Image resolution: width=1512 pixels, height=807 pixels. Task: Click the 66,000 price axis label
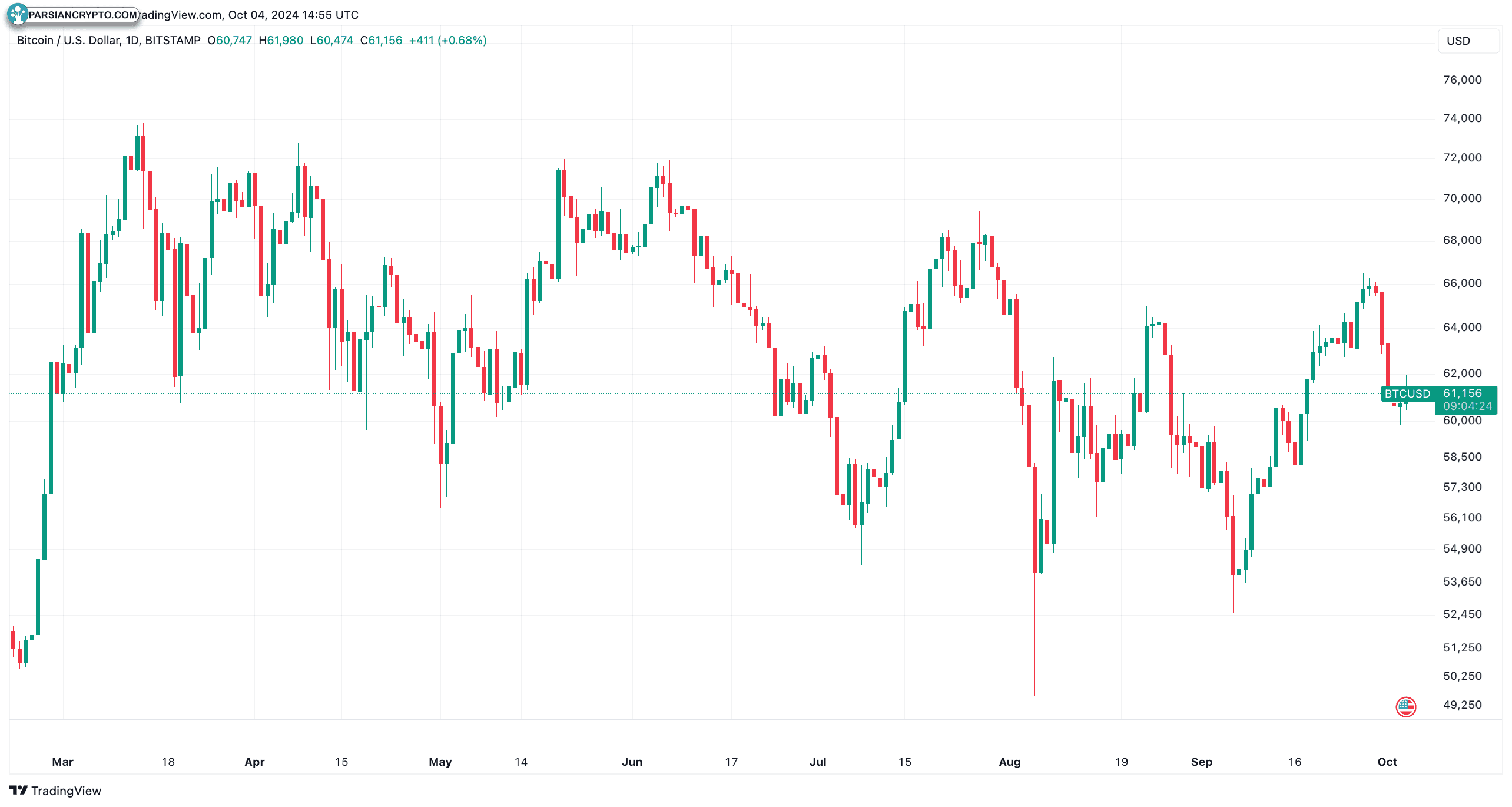pyautogui.click(x=1462, y=283)
